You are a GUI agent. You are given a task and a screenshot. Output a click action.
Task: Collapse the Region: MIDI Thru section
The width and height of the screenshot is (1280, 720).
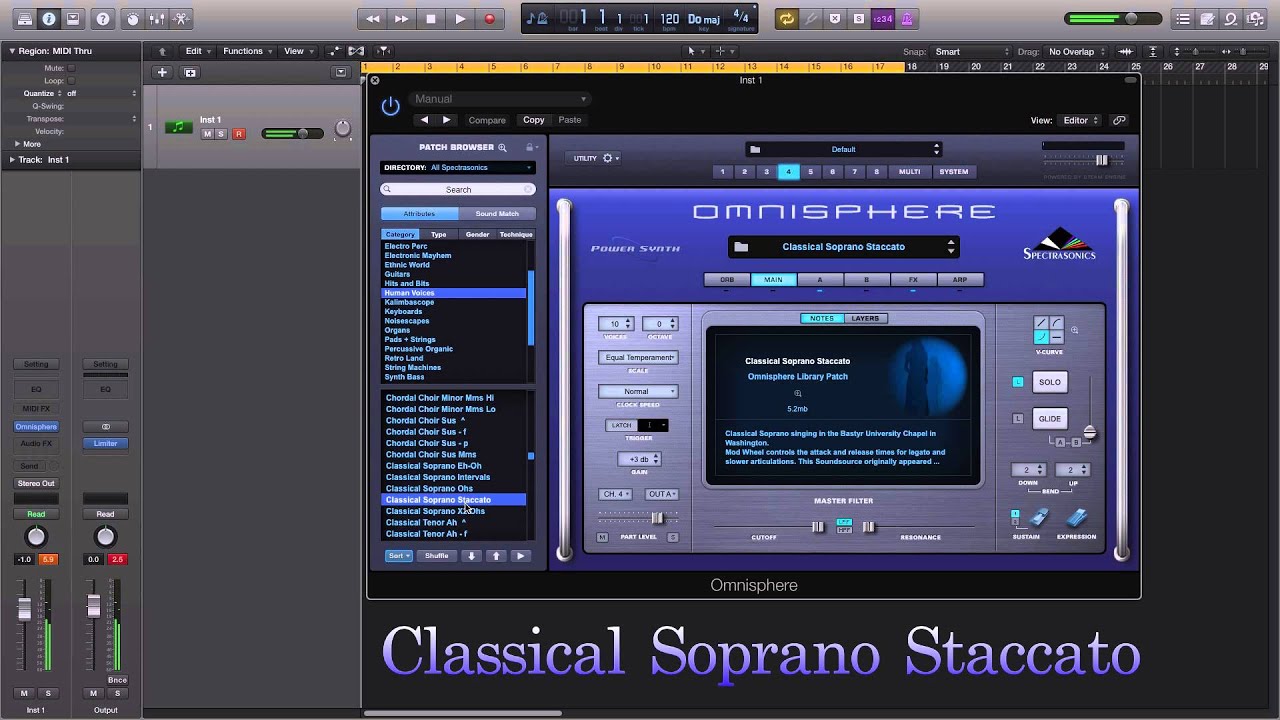coord(12,51)
